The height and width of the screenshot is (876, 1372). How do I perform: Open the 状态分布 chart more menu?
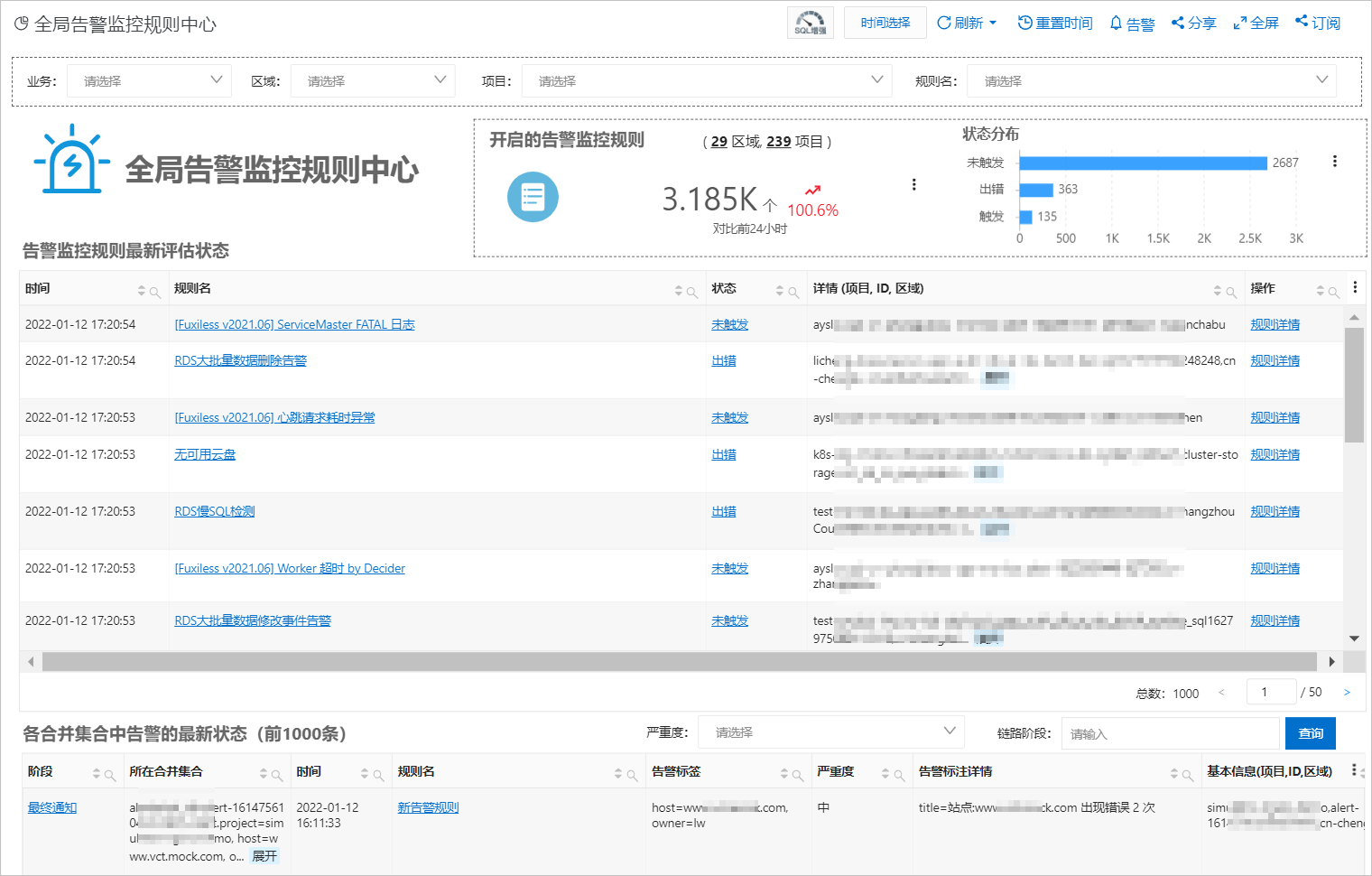pos(1334,161)
